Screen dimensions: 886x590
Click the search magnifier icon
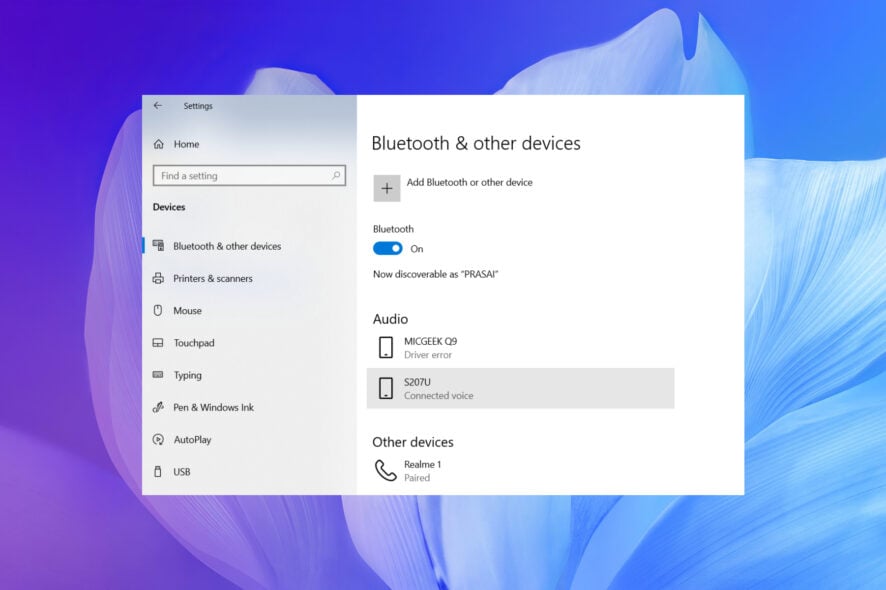[x=336, y=176]
